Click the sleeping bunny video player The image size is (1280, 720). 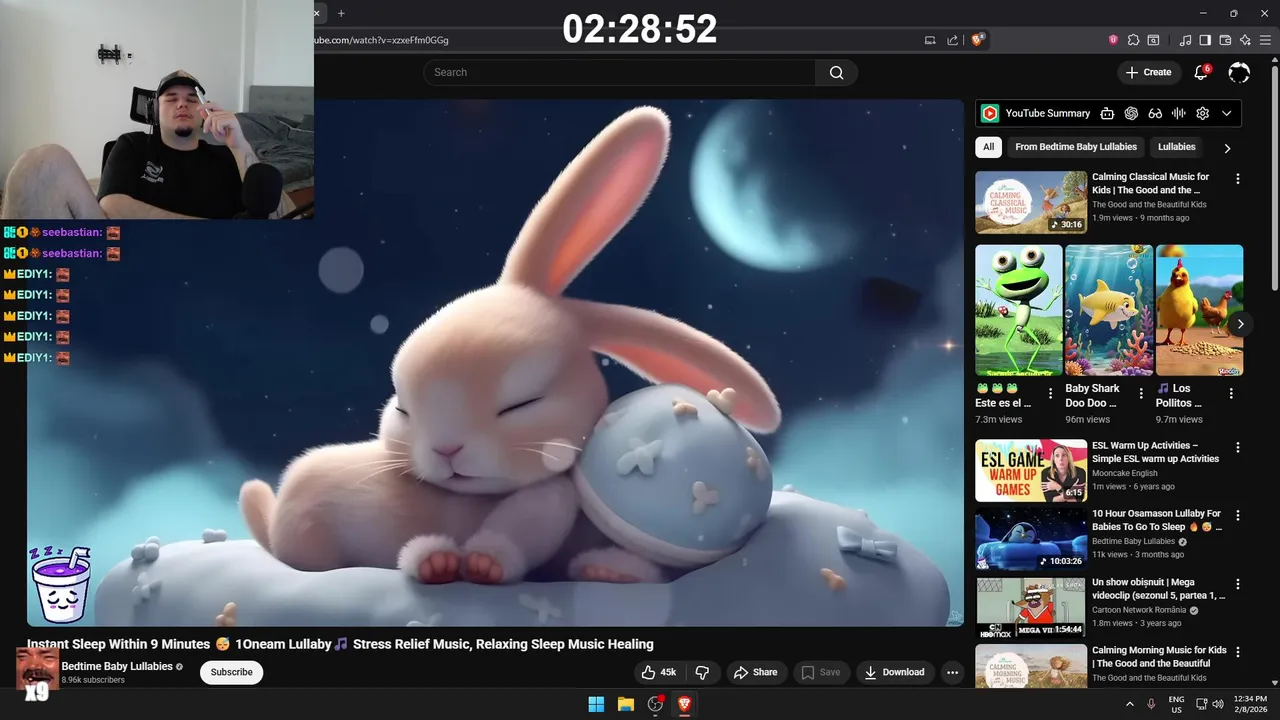point(495,362)
